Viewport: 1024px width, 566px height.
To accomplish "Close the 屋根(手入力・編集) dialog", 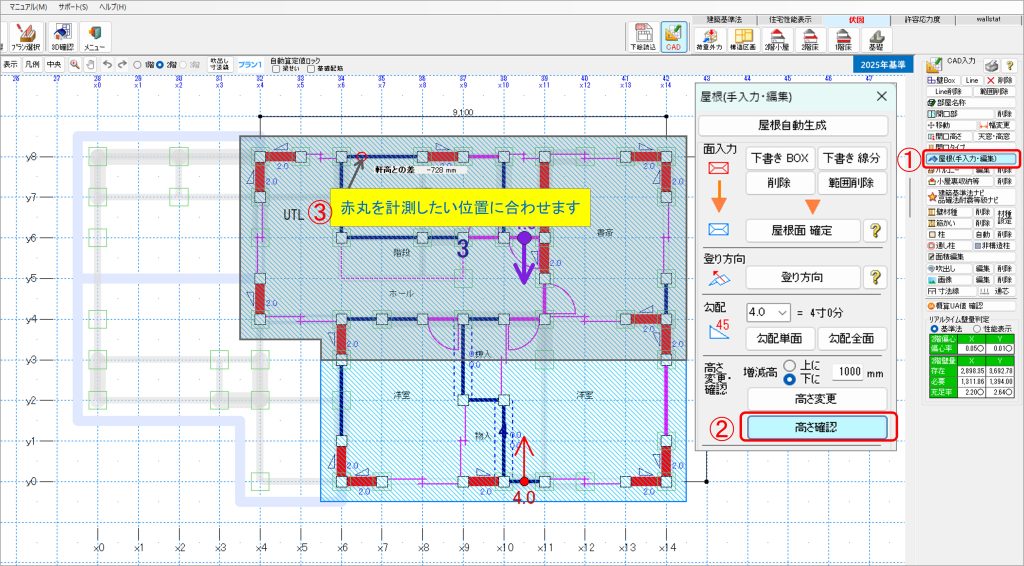I will (x=881, y=96).
